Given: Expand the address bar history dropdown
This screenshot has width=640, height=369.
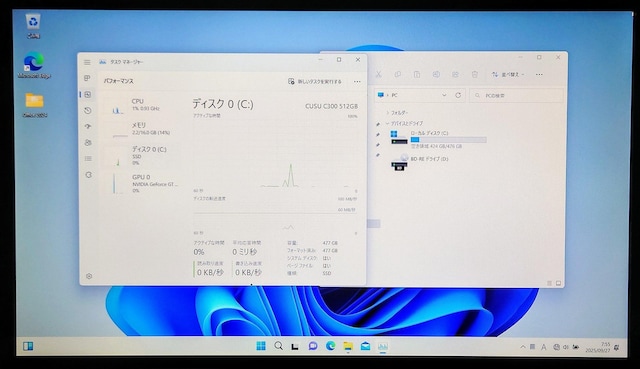Looking at the screenshot, I should 444,95.
